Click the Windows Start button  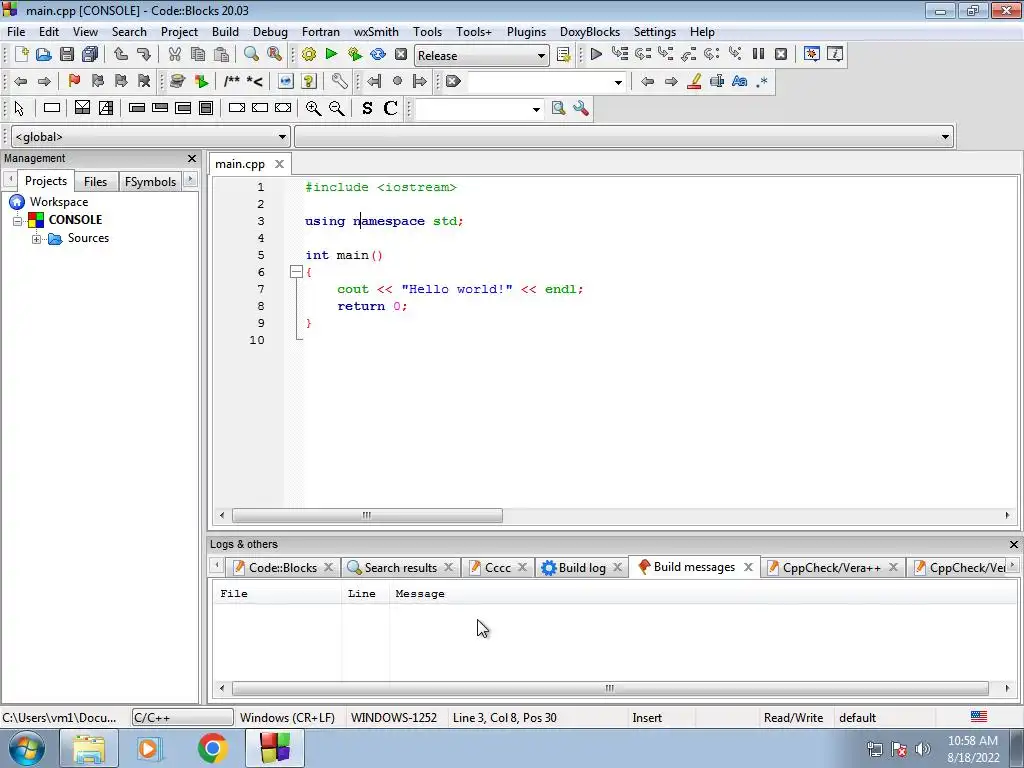[27, 748]
